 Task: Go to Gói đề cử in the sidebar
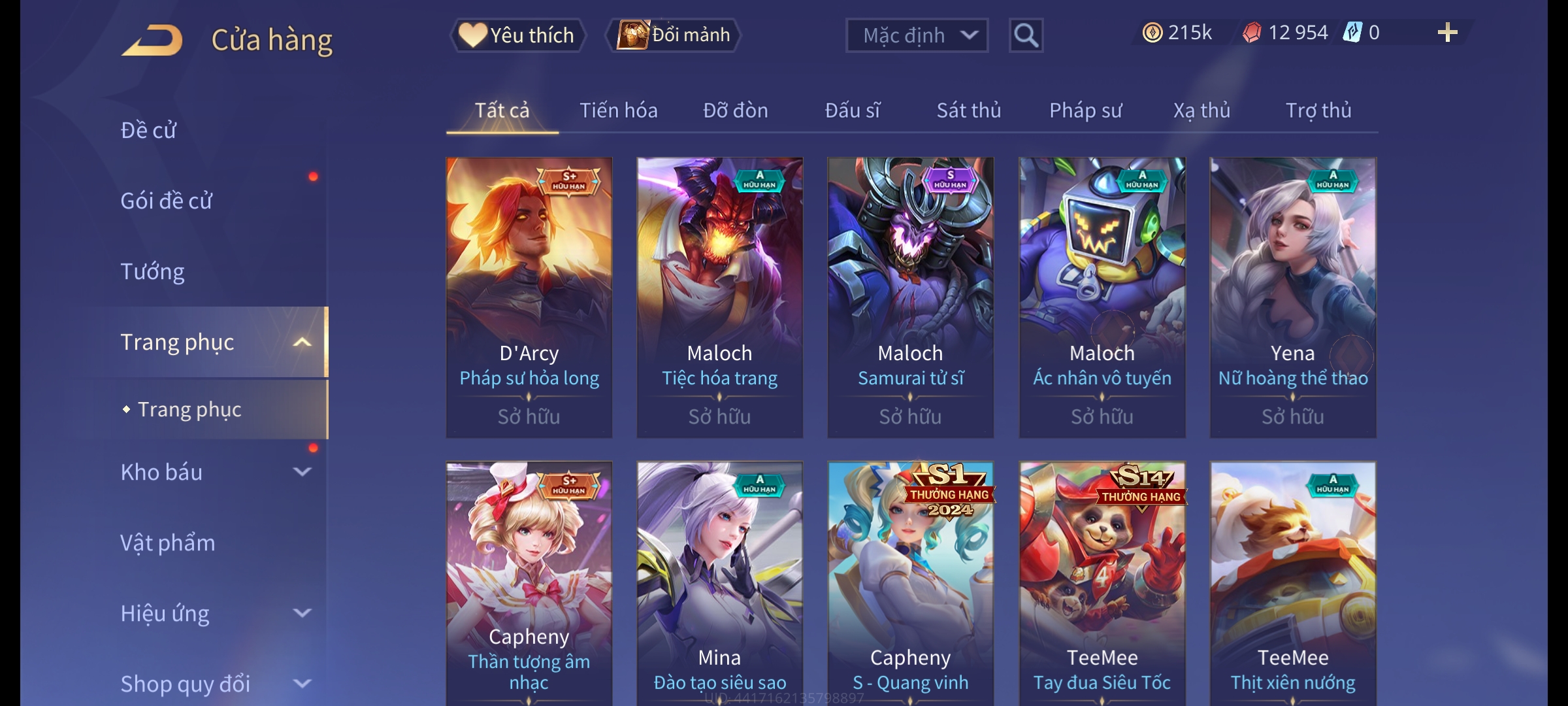(x=166, y=201)
